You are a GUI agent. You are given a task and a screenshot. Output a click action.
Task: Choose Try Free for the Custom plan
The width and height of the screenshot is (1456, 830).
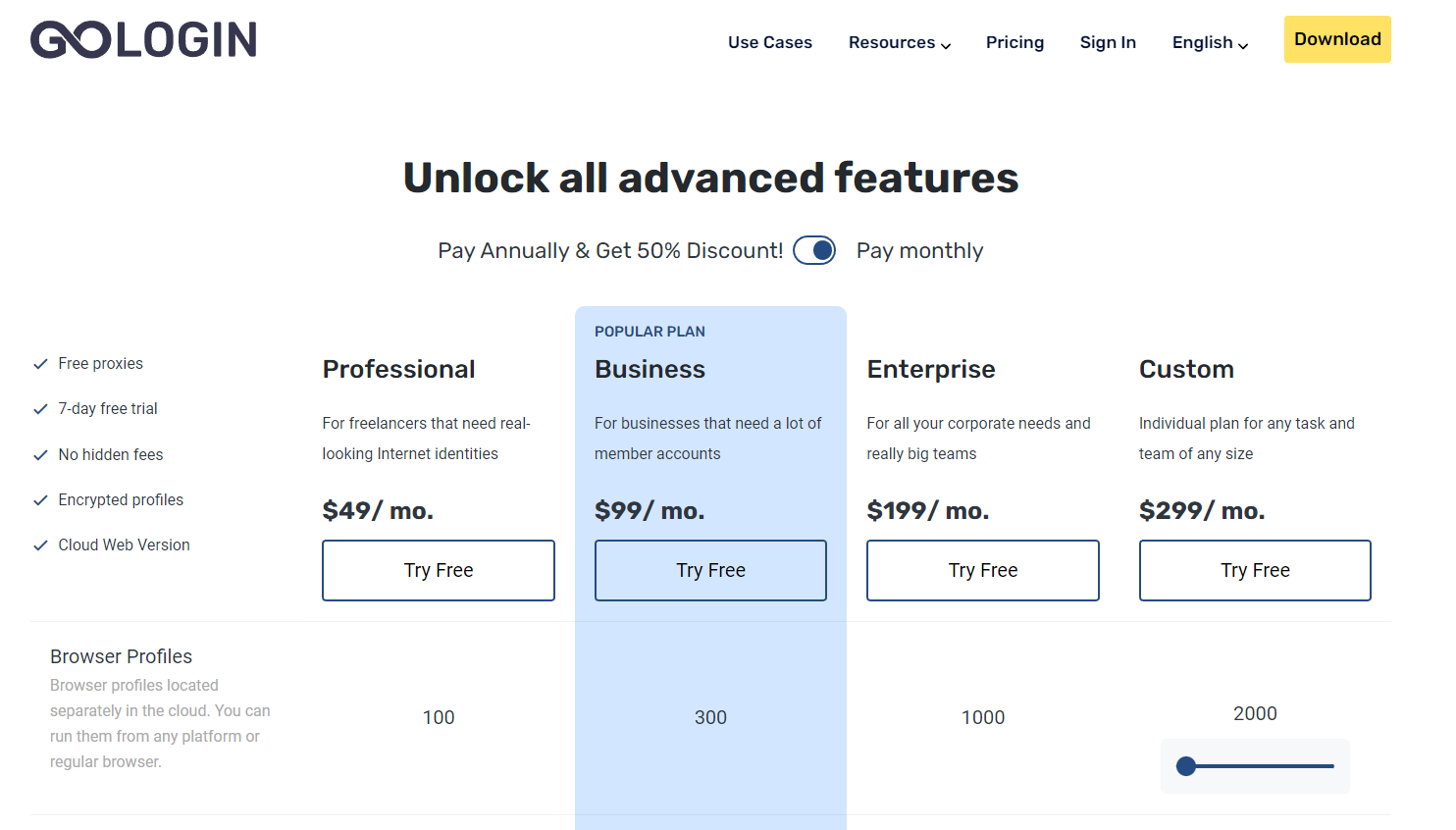[x=1255, y=570]
